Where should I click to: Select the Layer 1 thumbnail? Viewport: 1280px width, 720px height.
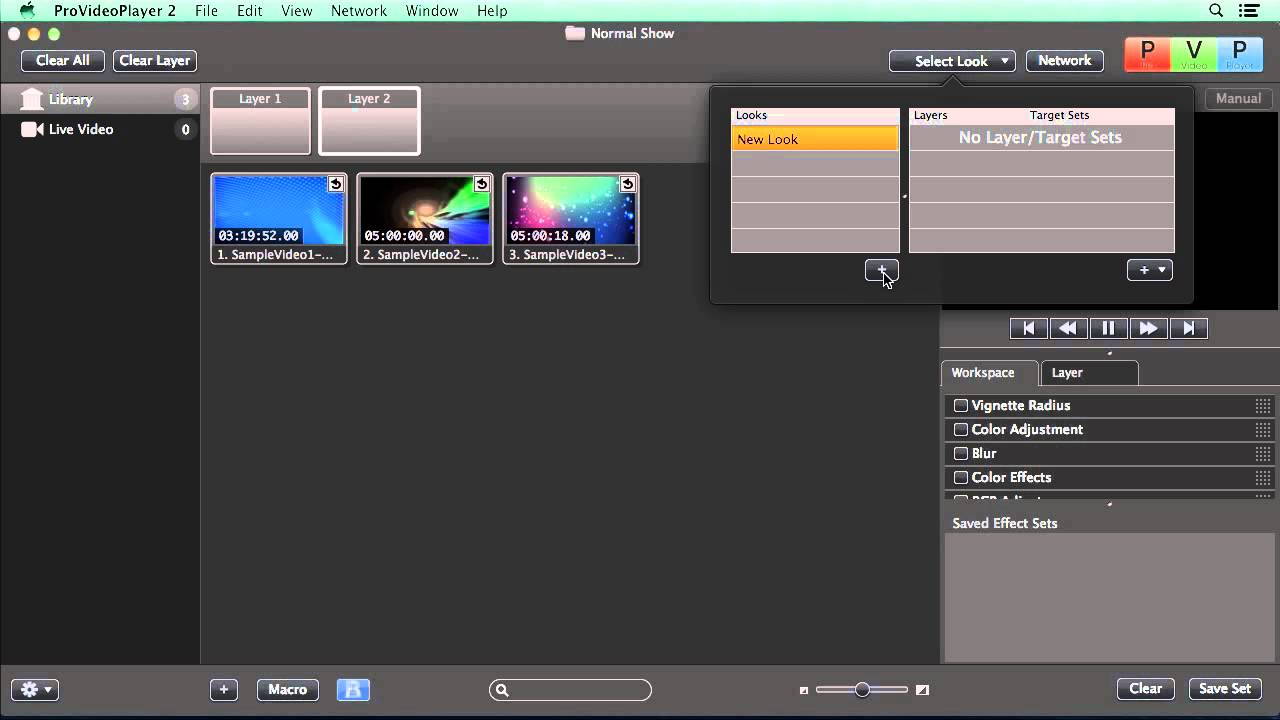pos(260,121)
